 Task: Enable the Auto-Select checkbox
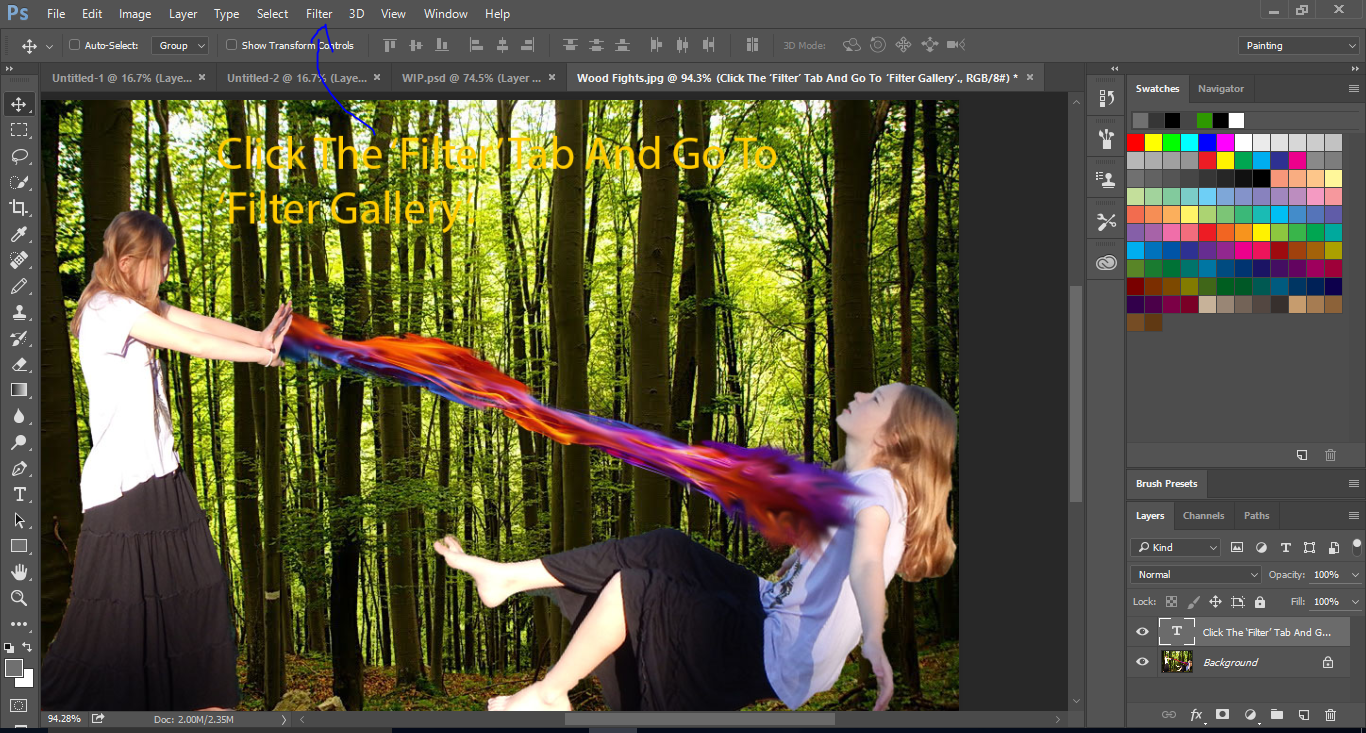pos(75,45)
